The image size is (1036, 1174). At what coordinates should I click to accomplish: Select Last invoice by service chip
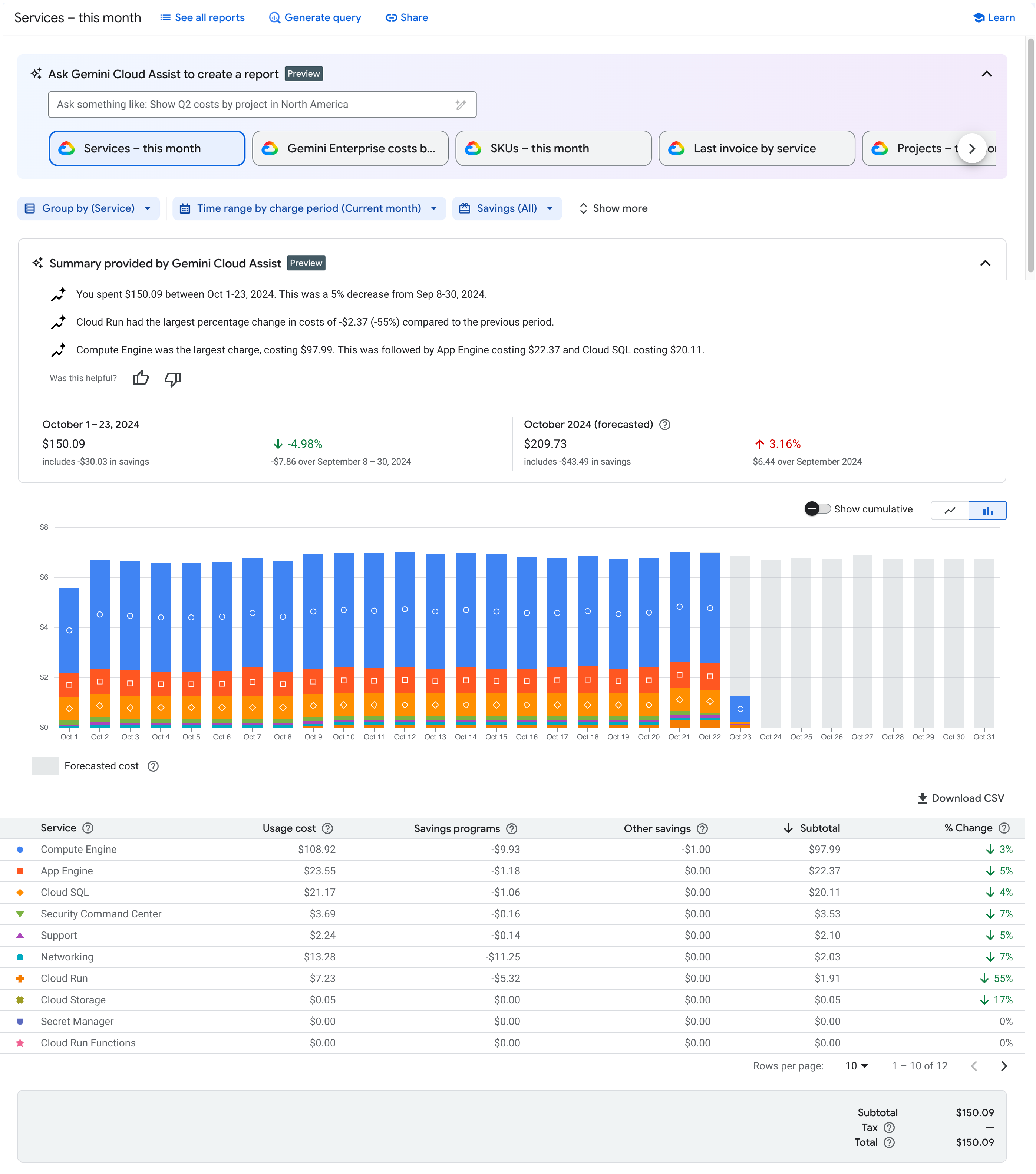click(x=757, y=149)
